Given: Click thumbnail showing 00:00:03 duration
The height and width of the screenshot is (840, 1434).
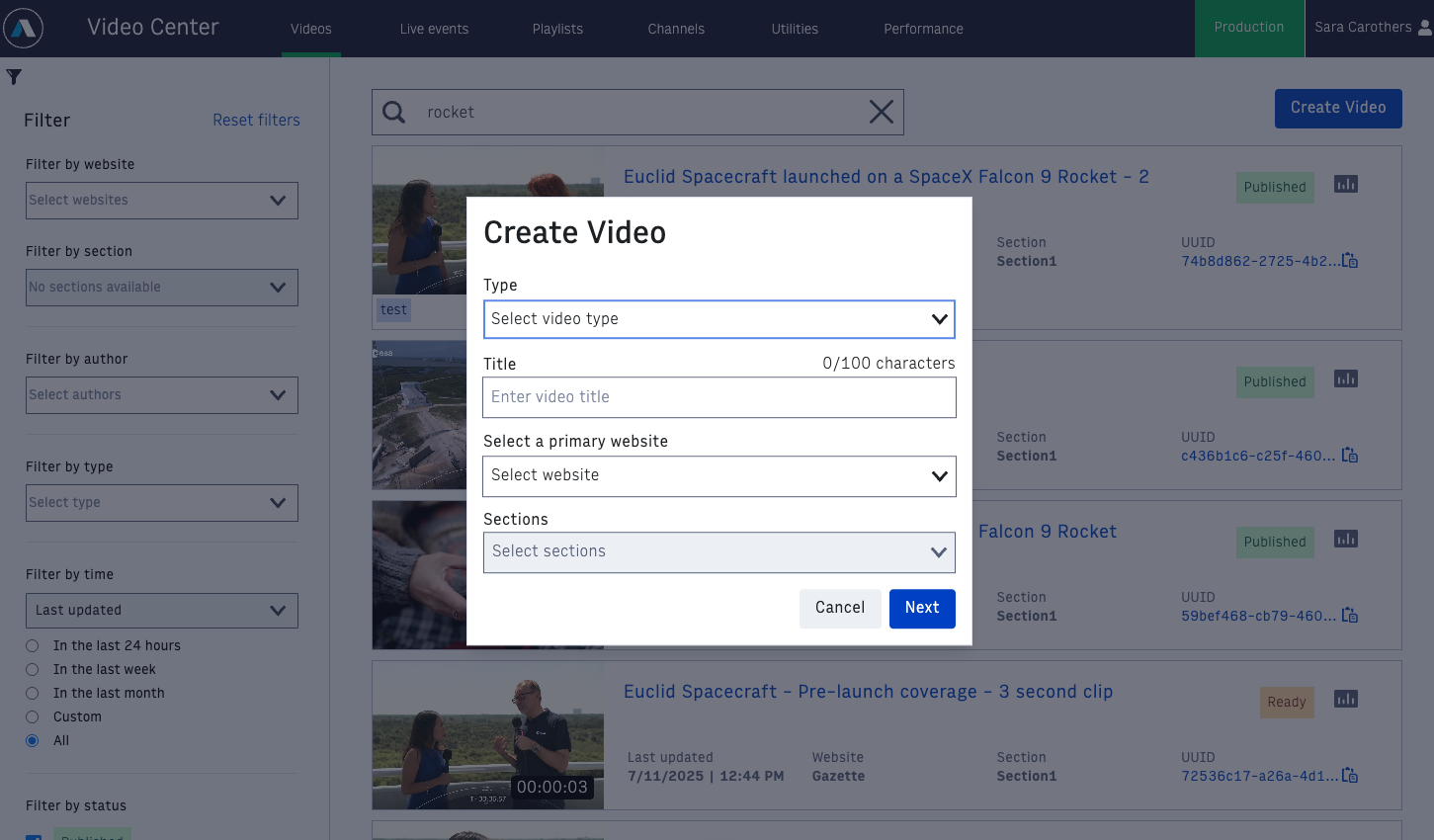Looking at the screenshot, I should pos(488,735).
